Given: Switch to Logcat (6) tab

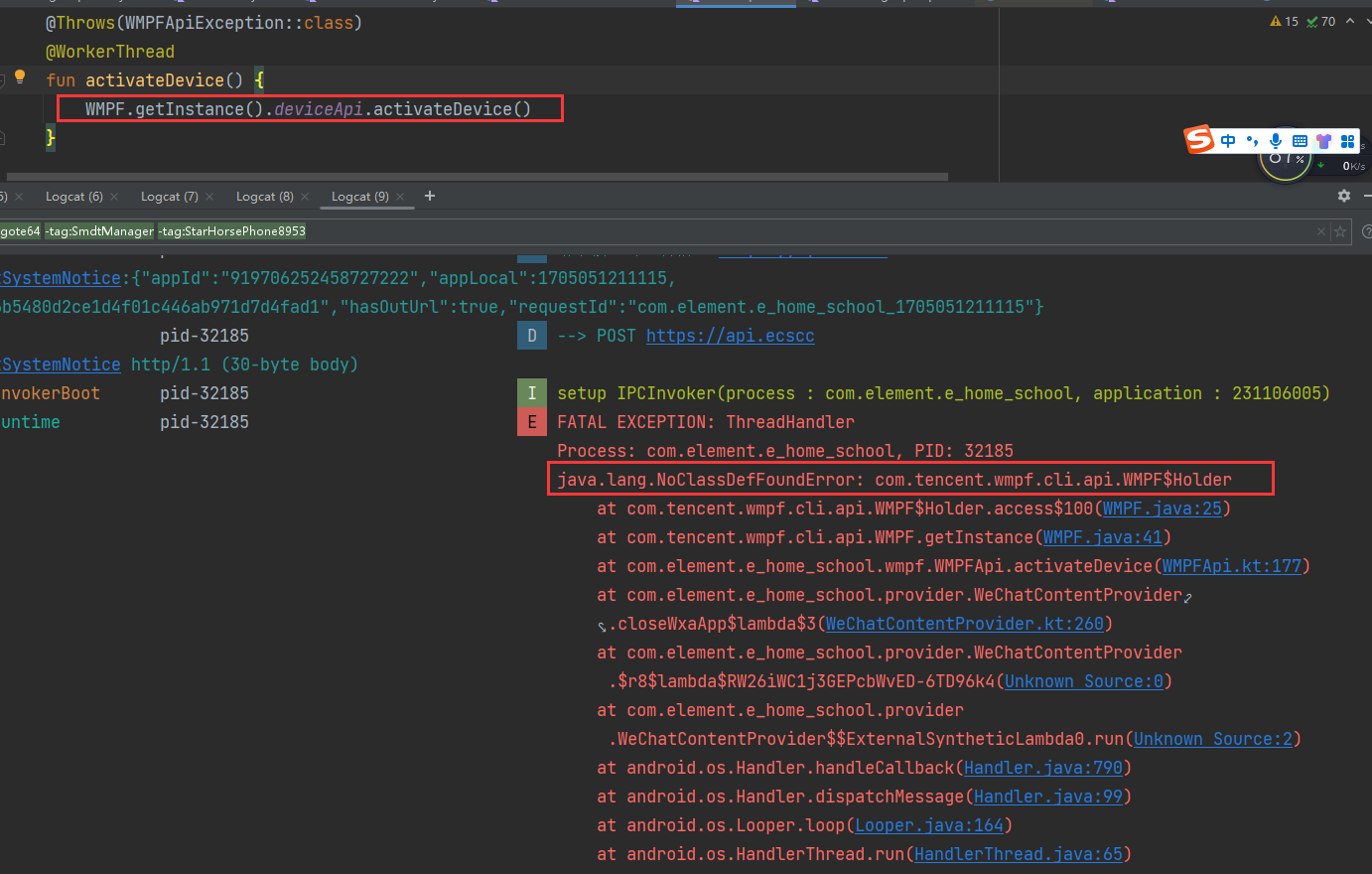Looking at the screenshot, I should 74,197.
